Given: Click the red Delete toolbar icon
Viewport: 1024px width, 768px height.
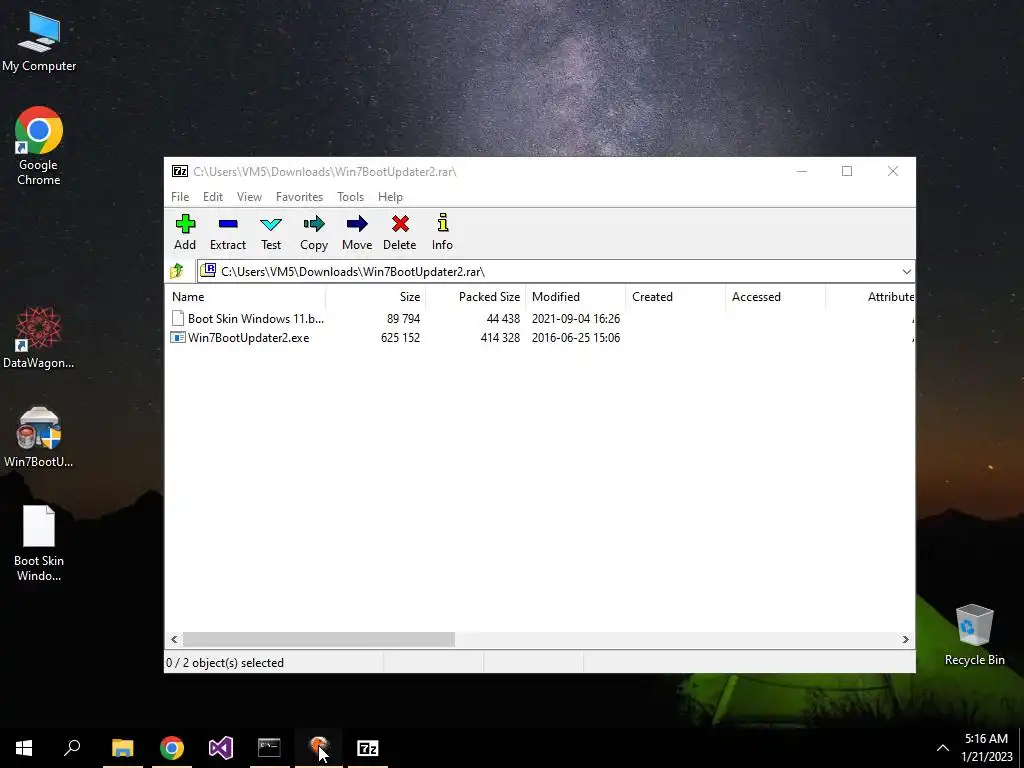Looking at the screenshot, I should 400,232.
